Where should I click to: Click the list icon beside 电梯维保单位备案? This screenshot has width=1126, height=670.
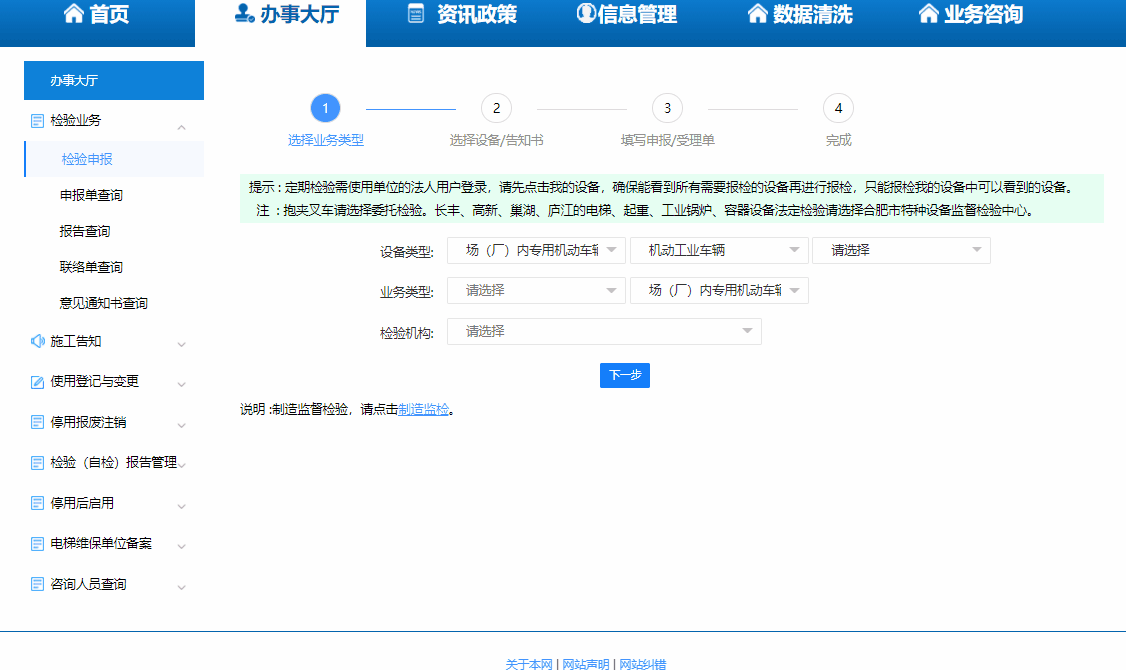pyautogui.click(x=37, y=544)
